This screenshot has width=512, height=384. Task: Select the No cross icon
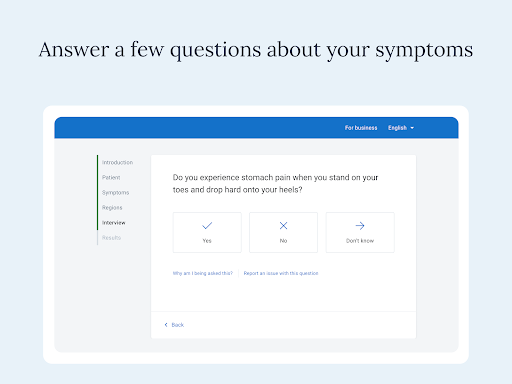(x=283, y=226)
